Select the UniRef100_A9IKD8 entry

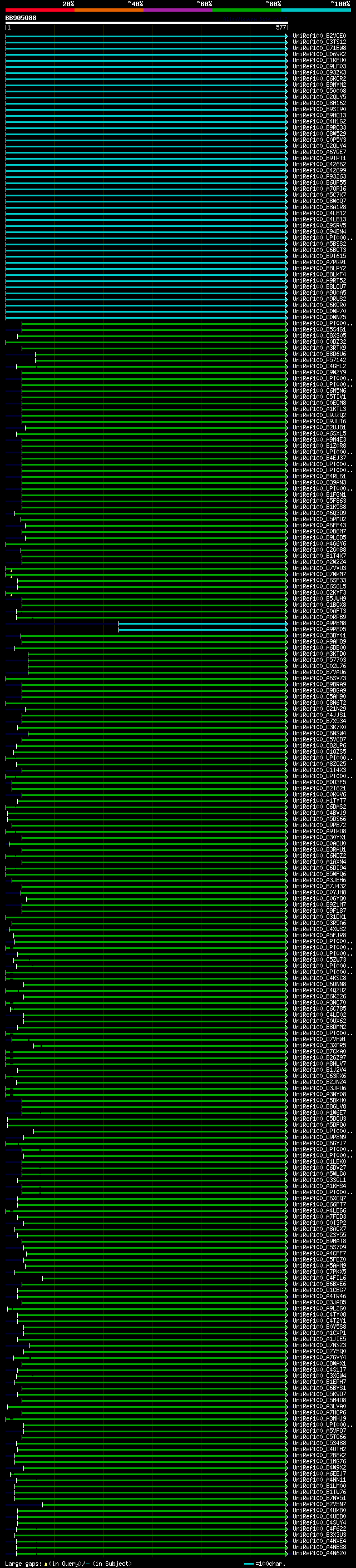[319, 831]
